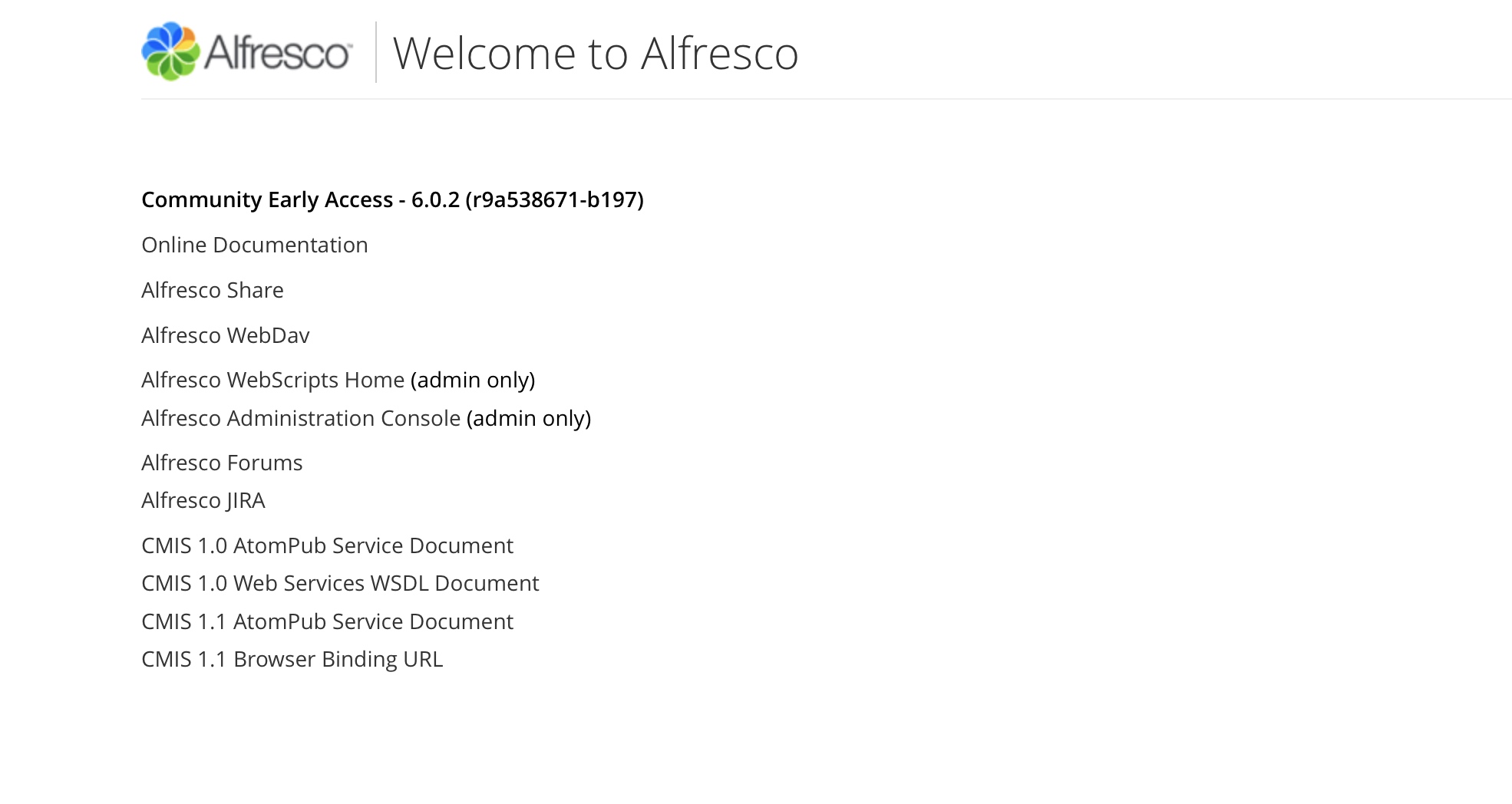1512x804 pixels.
Task: Open the Alfresco JIRA link
Action: (x=203, y=500)
